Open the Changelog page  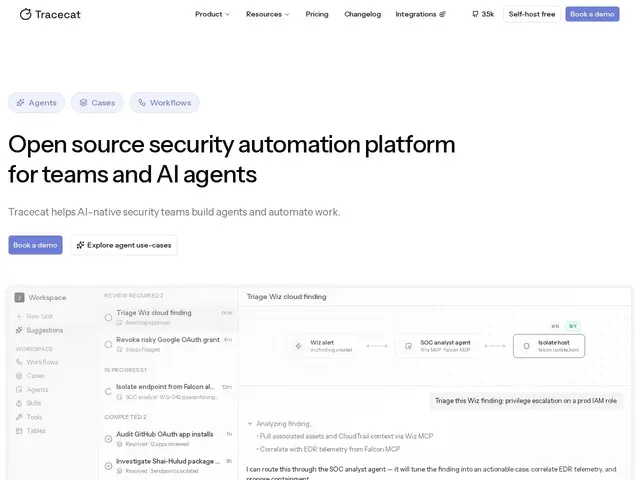click(362, 14)
